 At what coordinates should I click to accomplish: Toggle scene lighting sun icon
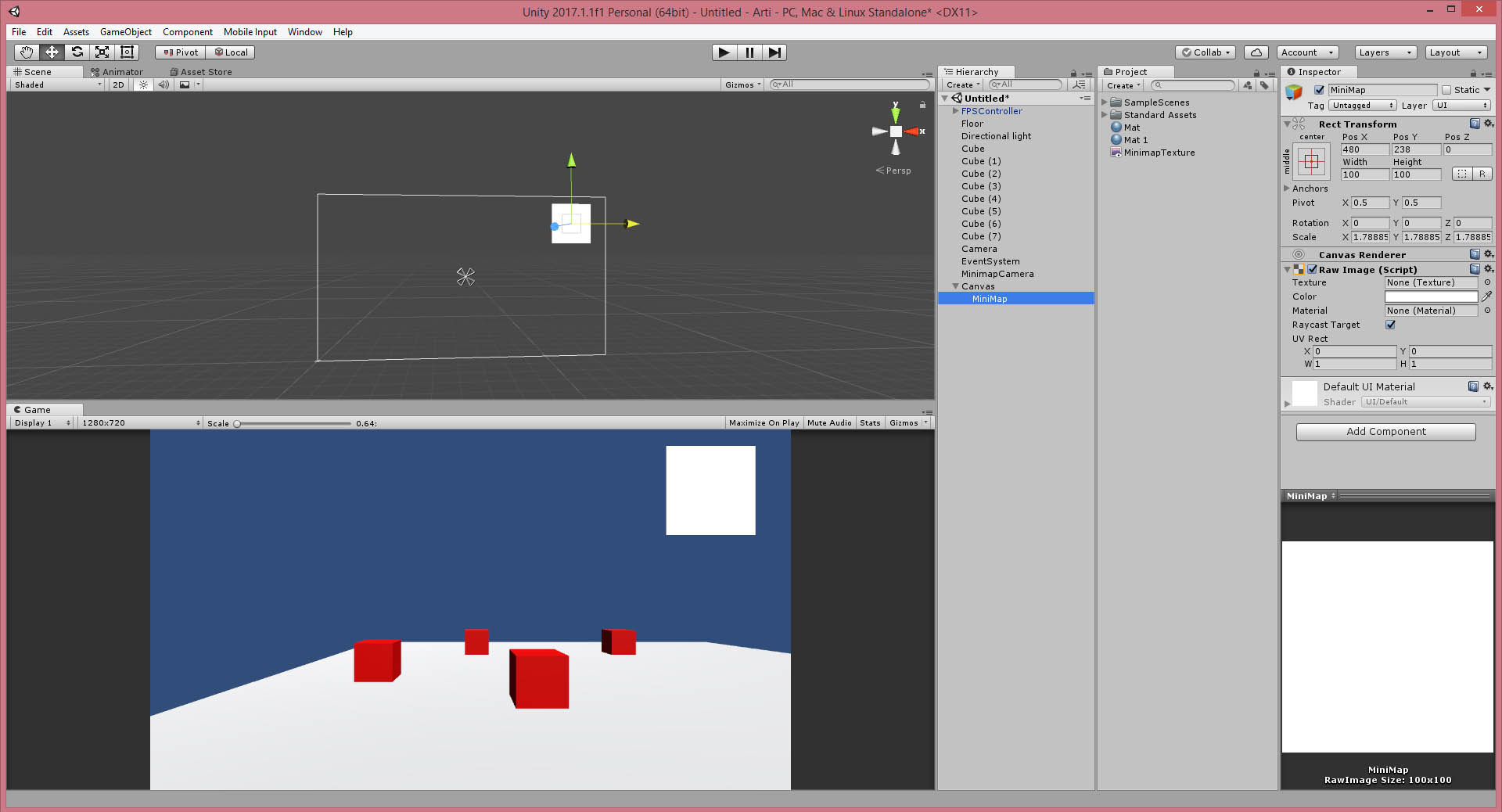(143, 84)
